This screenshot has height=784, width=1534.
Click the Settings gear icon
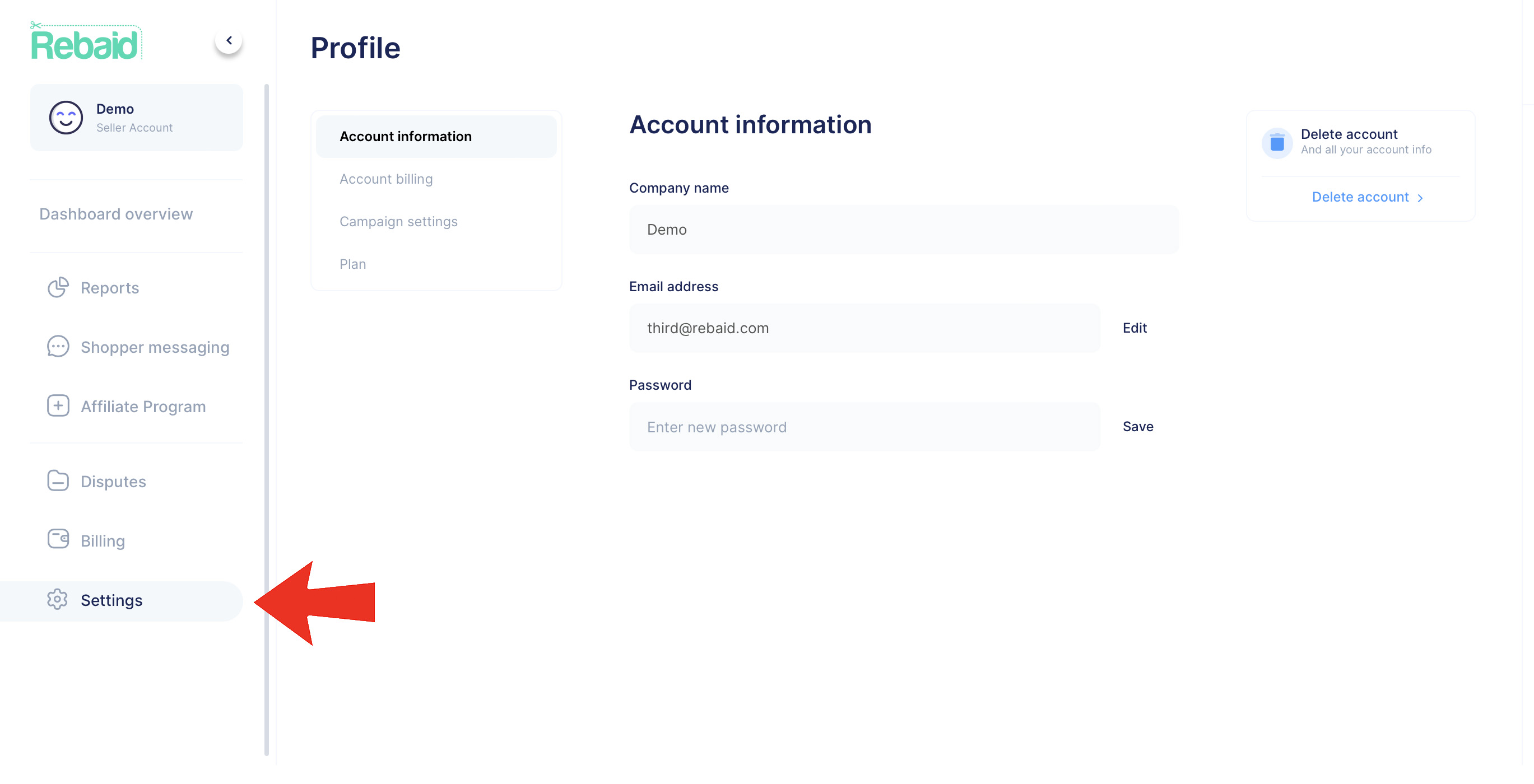(x=58, y=599)
